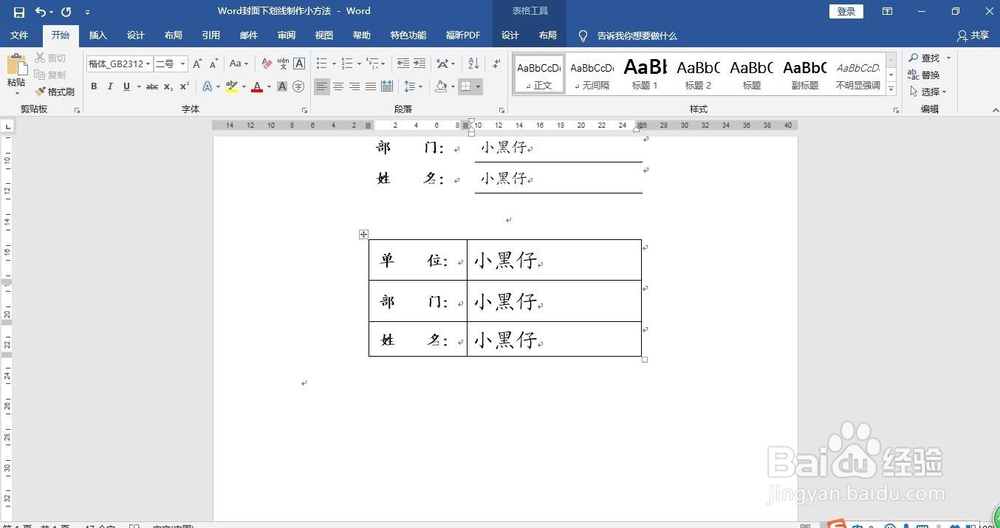Viewport: 1000px width, 528px height.
Task: Switch to the Review (审阅) tab
Action: [286, 36]
